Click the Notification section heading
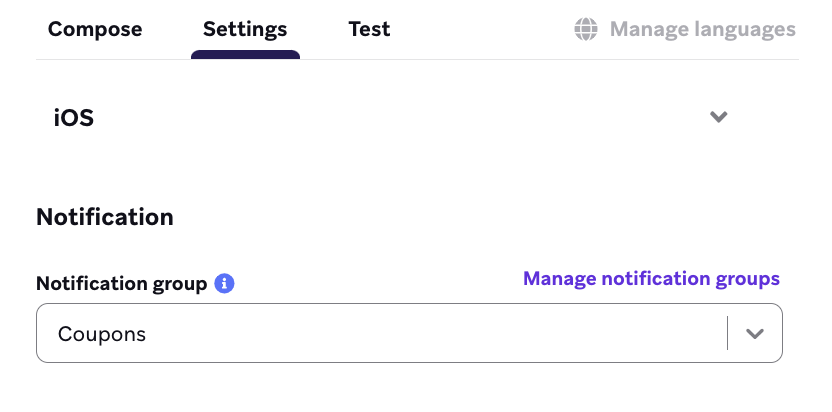This screenshot has height=412, width=832. pos(105,217)
